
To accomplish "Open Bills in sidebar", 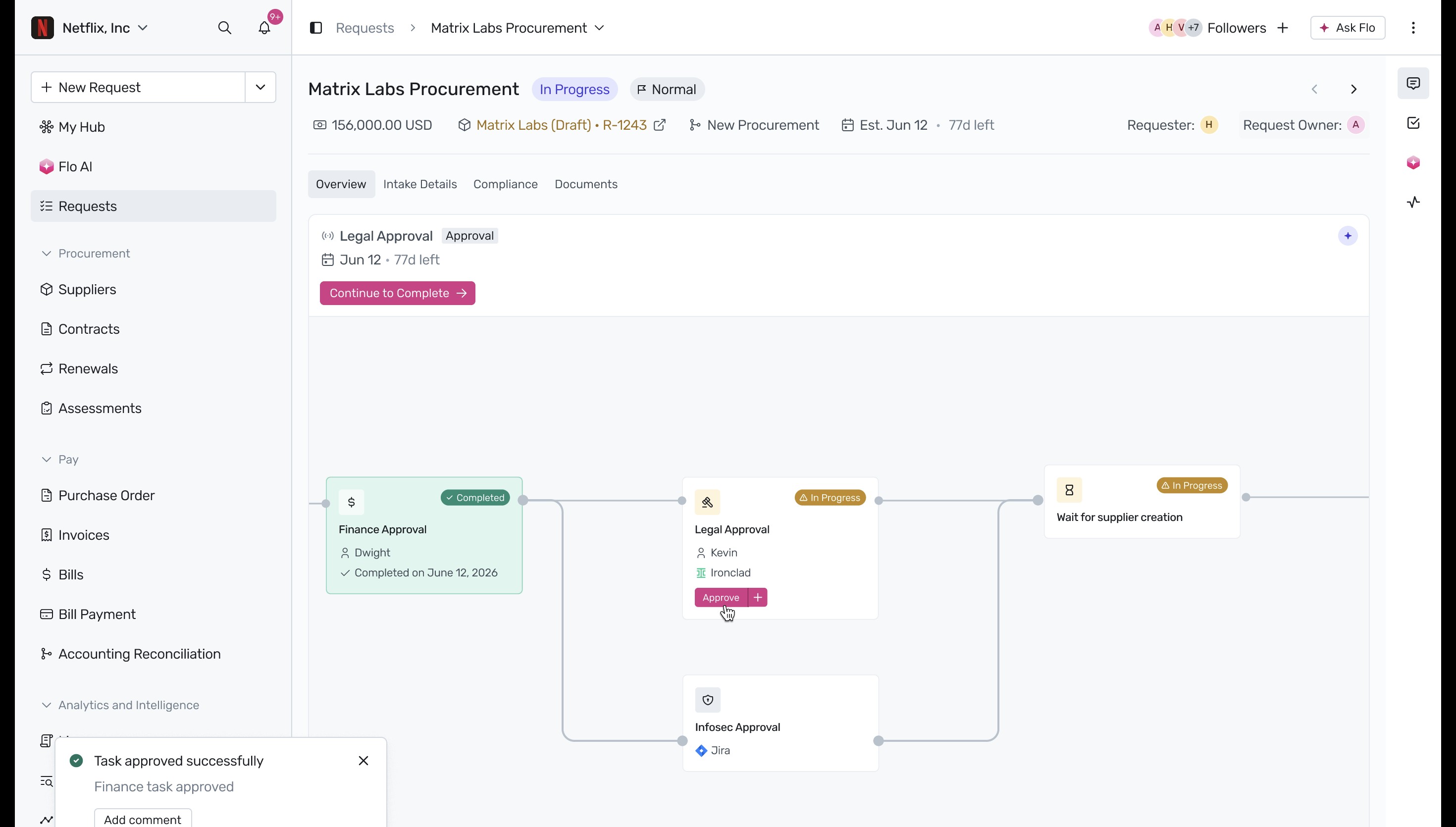I will tap(154, 575).
